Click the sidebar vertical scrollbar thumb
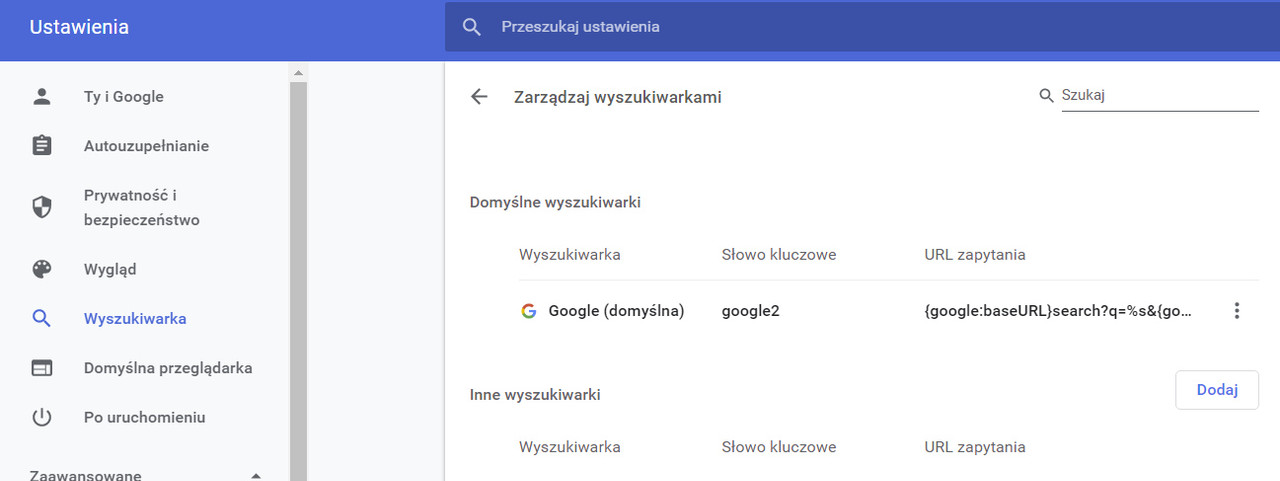This screenshot has height=481, width=1280. pos(298,281)
